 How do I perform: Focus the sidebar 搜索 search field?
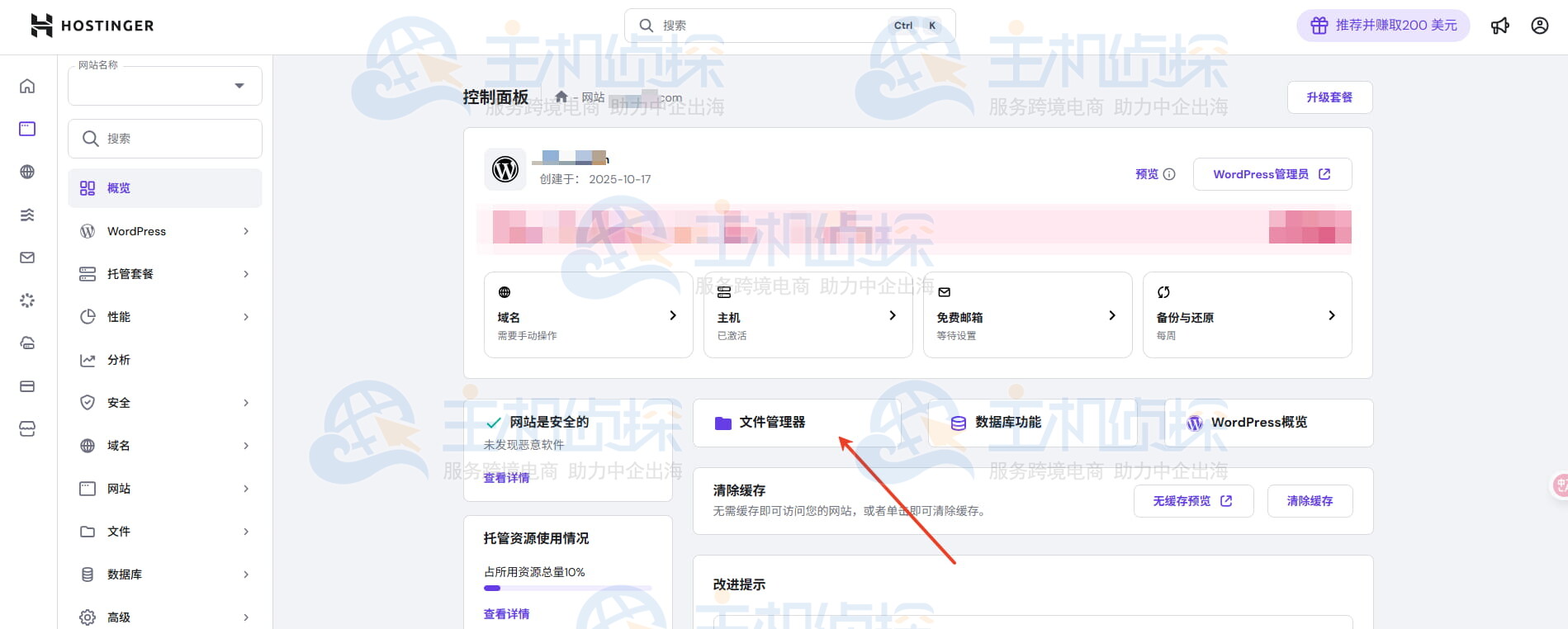coord(165,139)
